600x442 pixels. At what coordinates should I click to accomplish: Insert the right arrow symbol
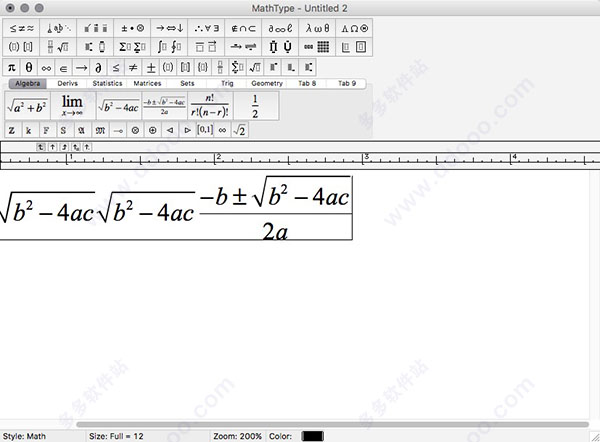81,68
